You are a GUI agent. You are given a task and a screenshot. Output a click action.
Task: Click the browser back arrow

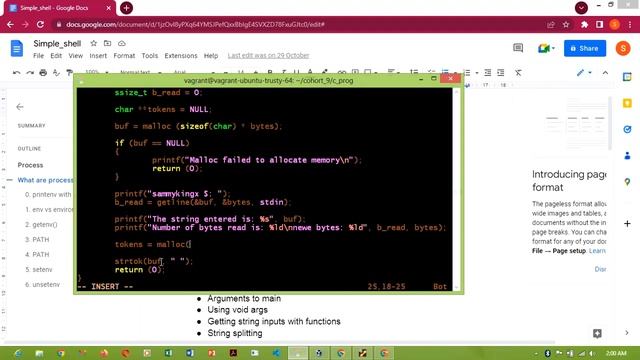coord(10,24)
